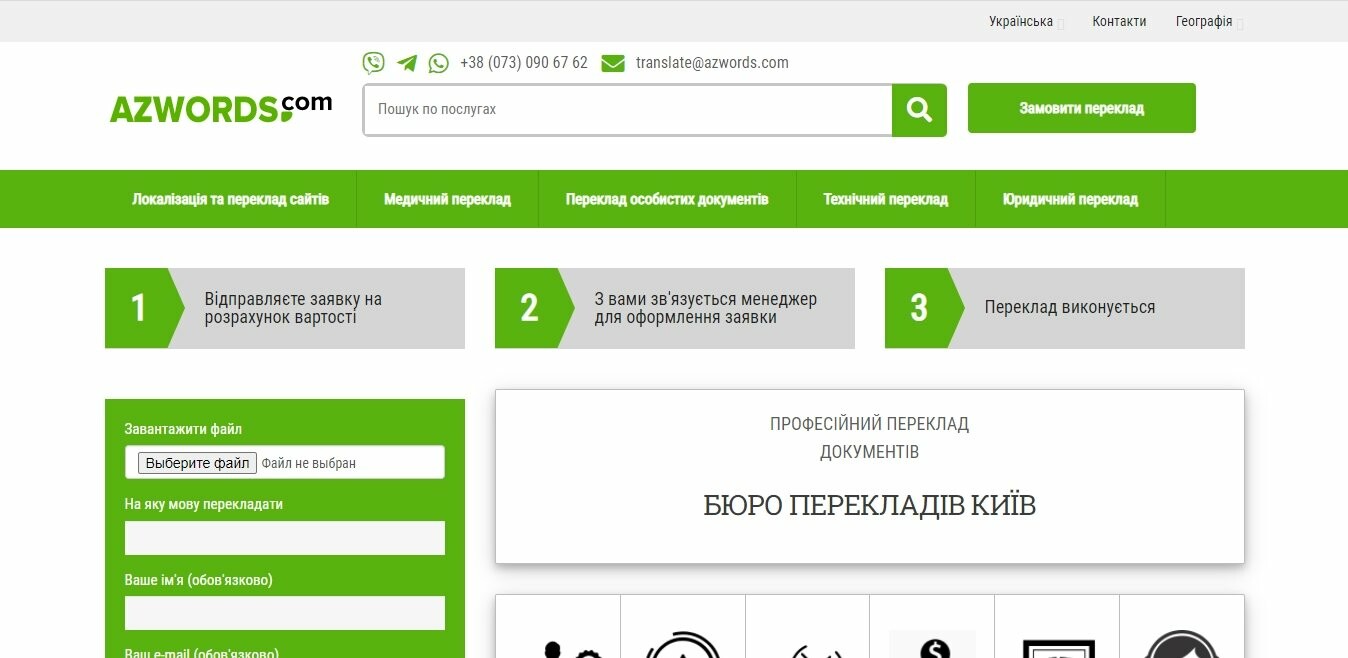
Task: Select Медичний переклад menu item
Action: (447, 199)
